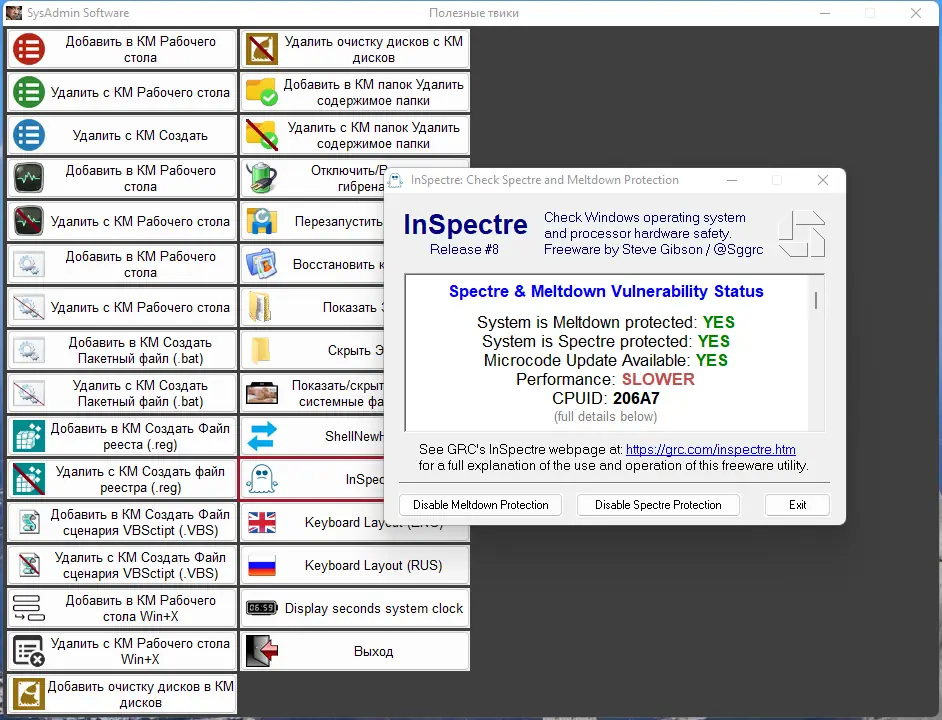
Task: Click Disable Meltdown Protection button
Action: [481, 505]
